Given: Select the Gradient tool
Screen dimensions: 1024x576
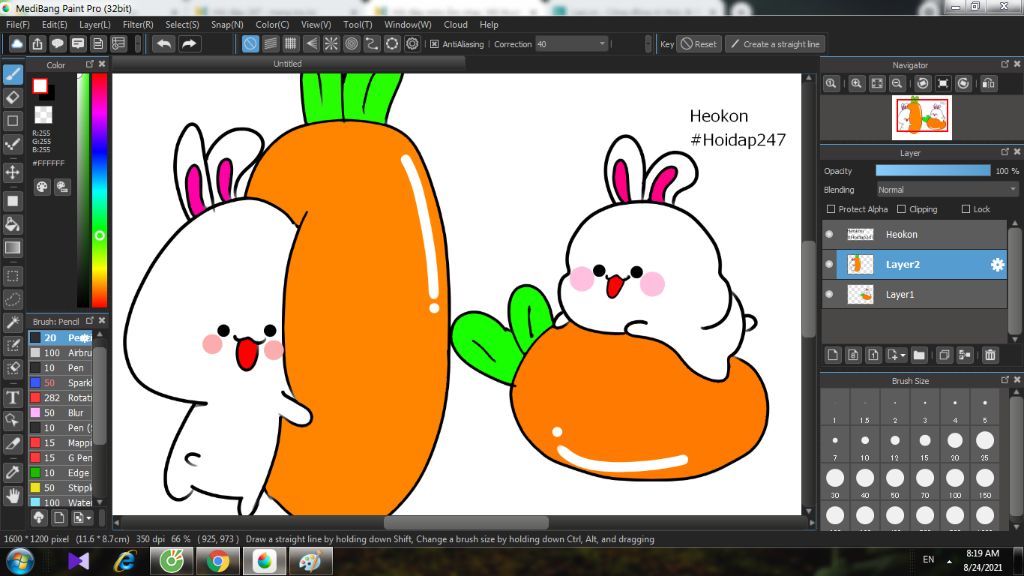Looking at the screenshot, I should (12, 248).
